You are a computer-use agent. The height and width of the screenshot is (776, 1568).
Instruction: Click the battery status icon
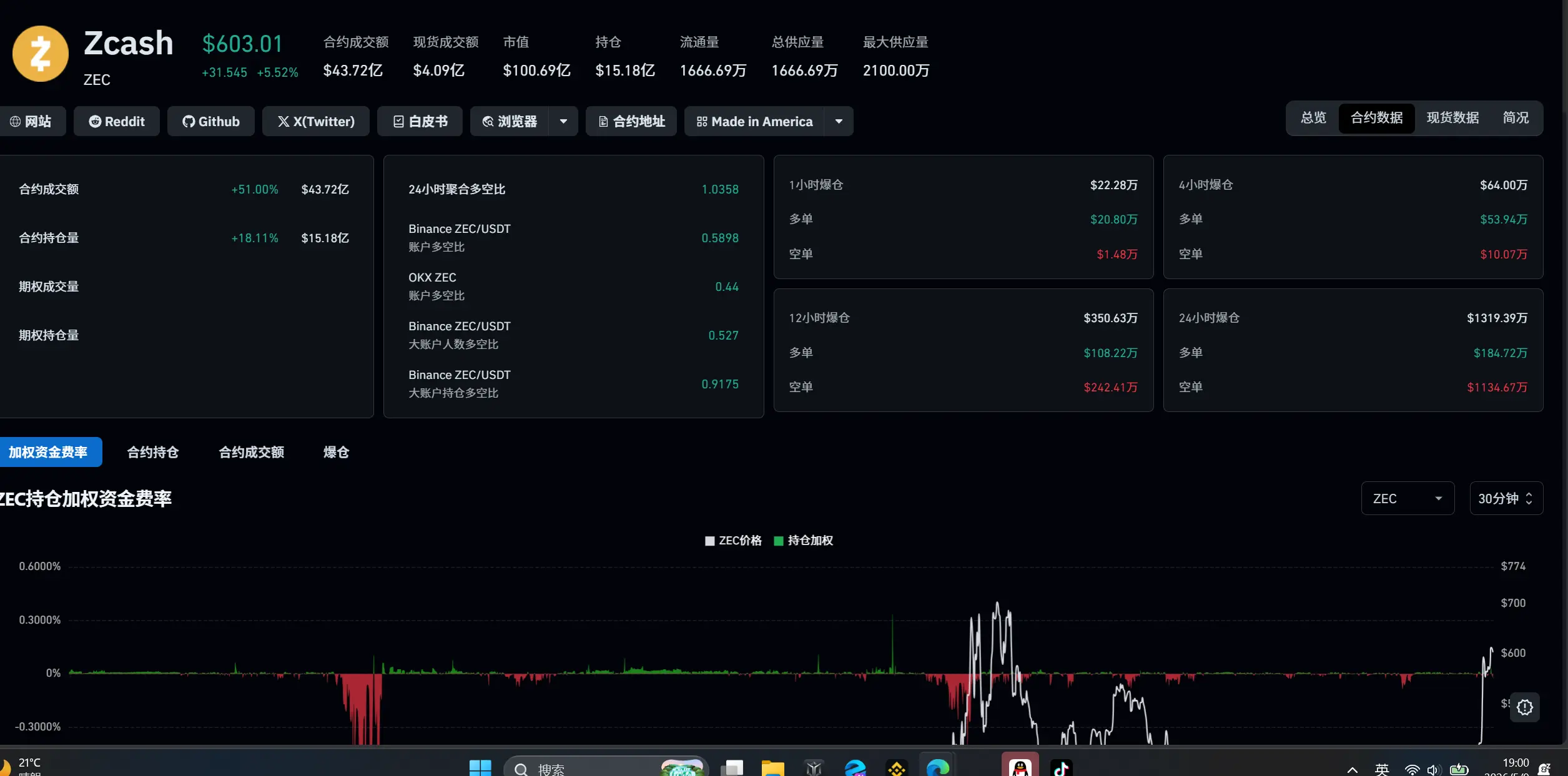(x=1459, y=770)
